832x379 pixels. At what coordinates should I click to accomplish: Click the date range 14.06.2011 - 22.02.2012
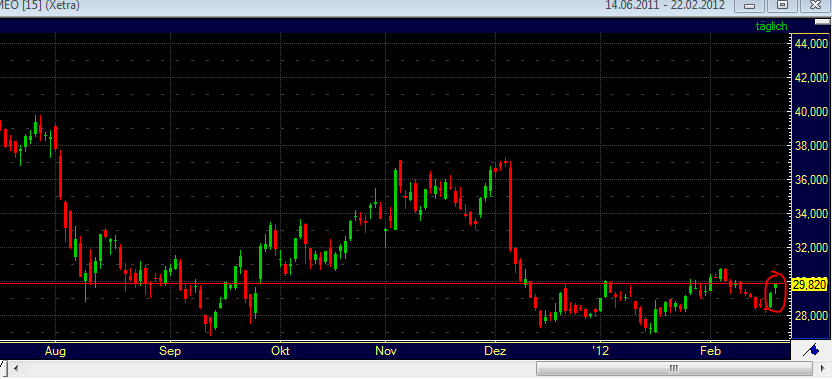665,5
